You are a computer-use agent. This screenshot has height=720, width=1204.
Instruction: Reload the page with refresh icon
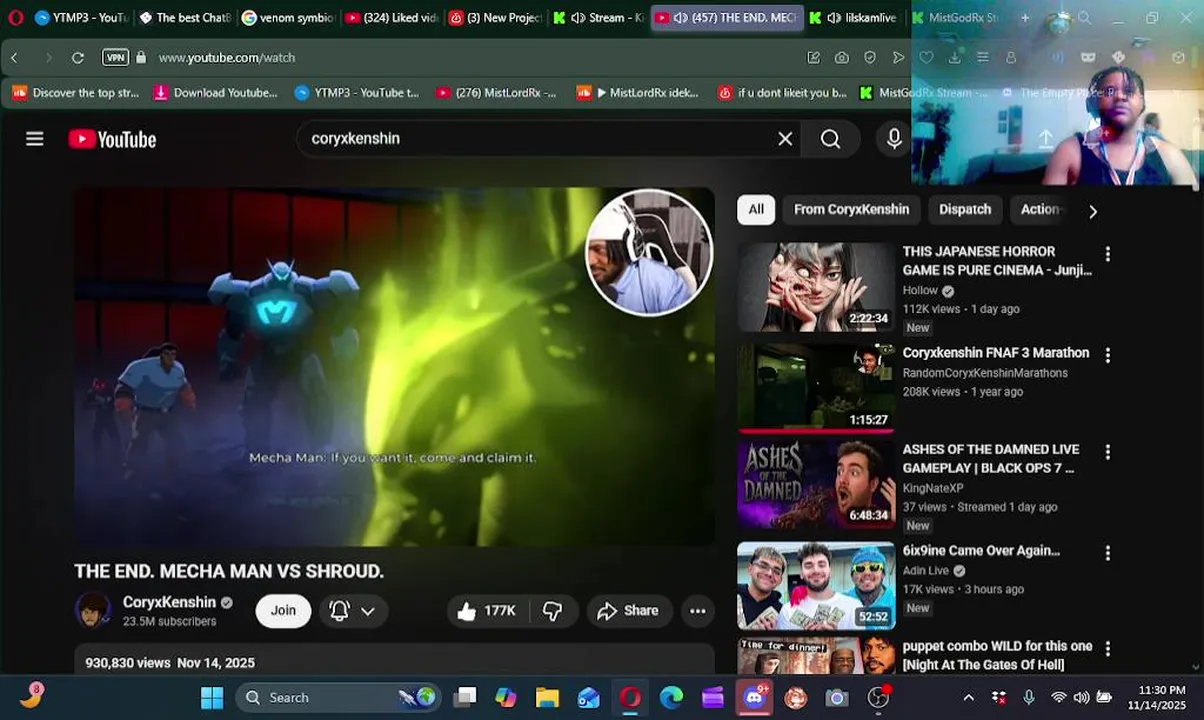point(78,58)
